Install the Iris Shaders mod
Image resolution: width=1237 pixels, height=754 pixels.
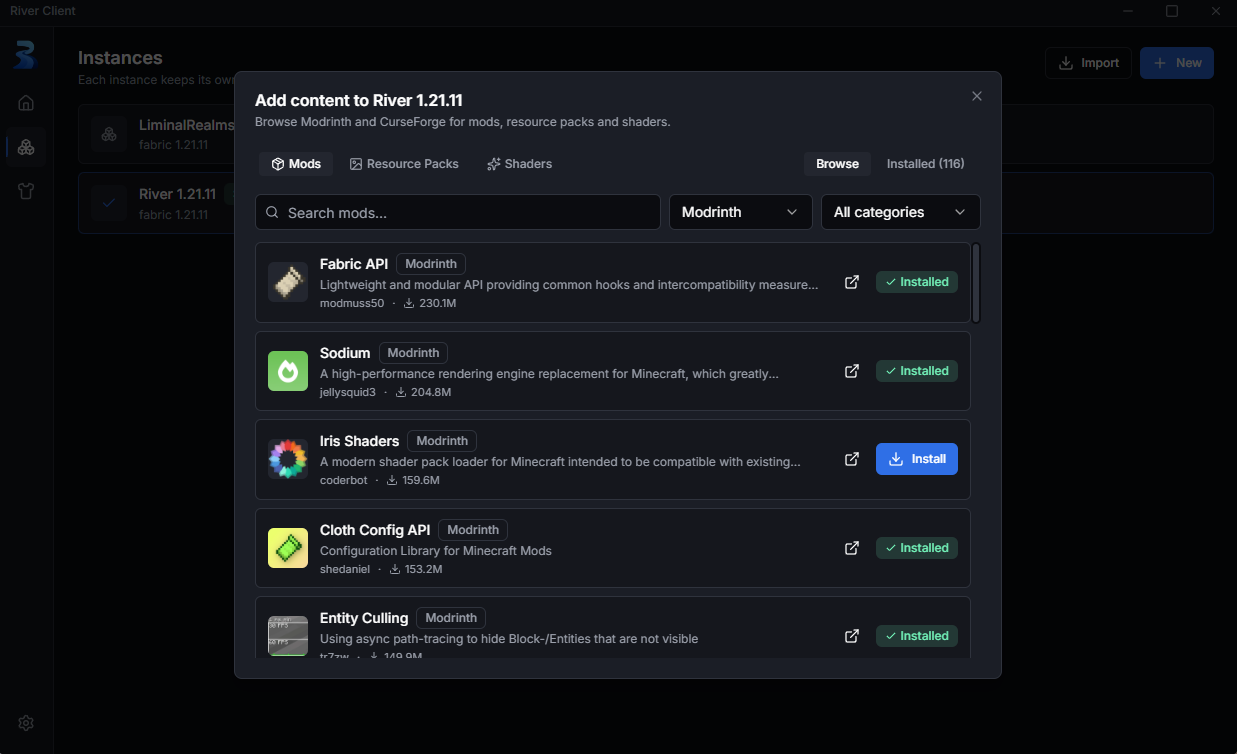917,459
